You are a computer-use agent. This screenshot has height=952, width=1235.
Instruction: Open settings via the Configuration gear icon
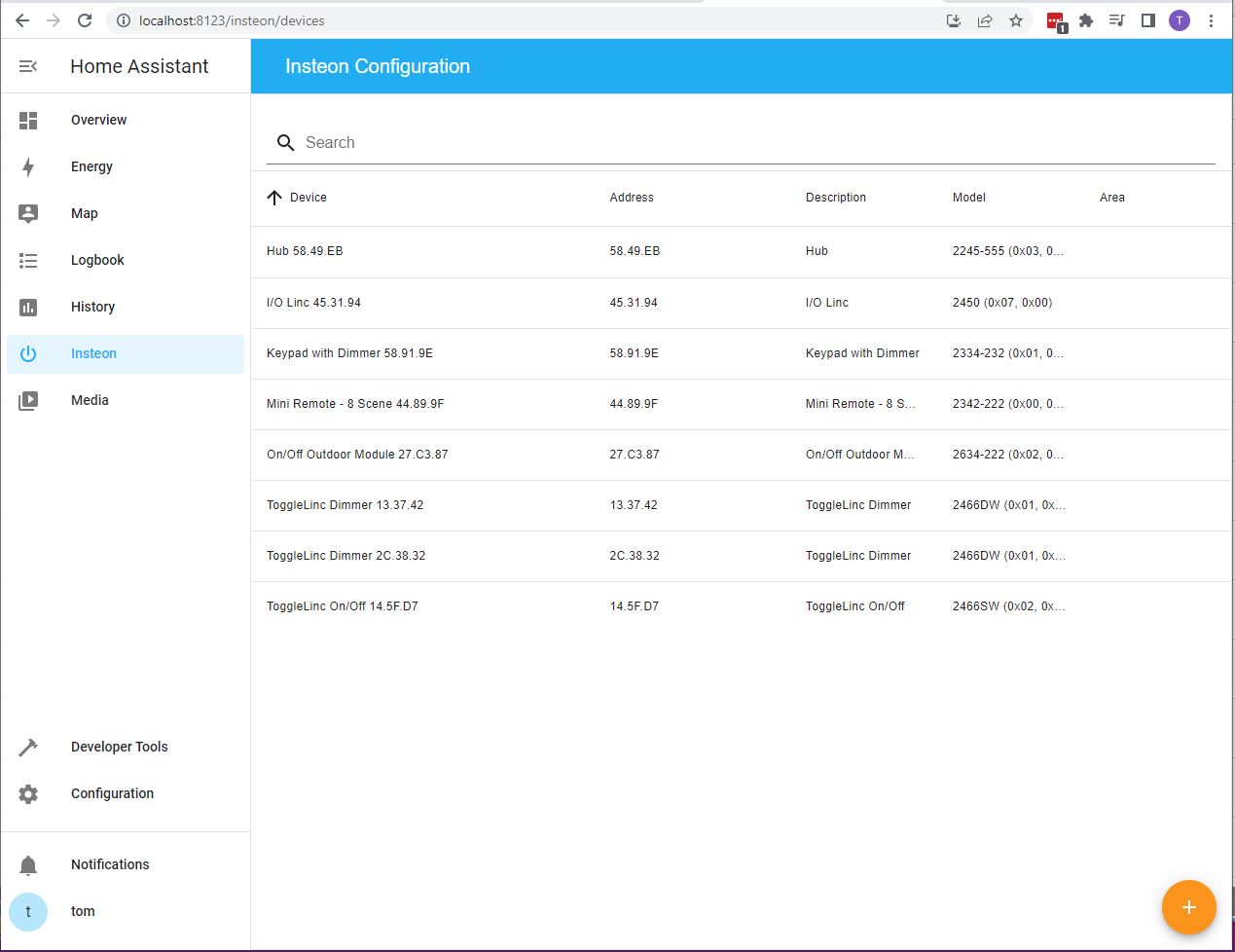tap(27, 793)
